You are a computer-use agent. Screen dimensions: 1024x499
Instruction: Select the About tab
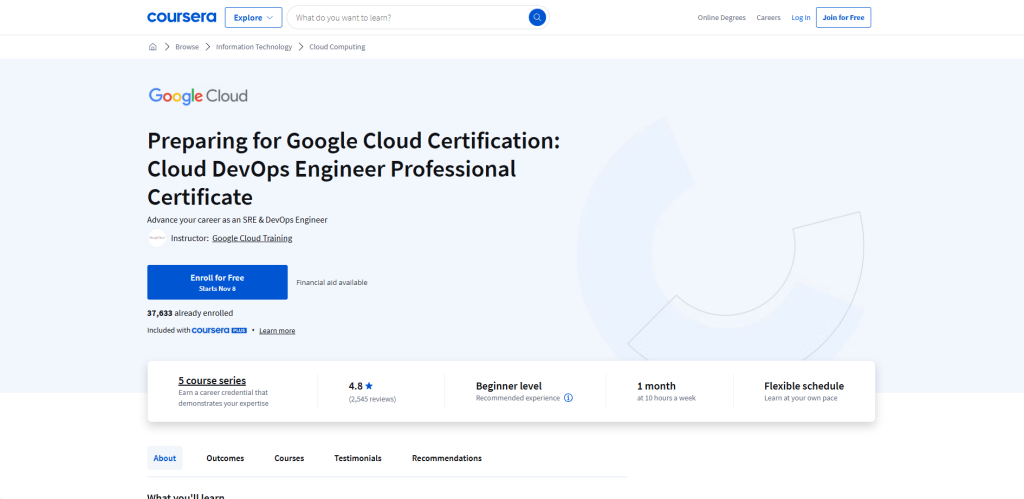[165, 459]
